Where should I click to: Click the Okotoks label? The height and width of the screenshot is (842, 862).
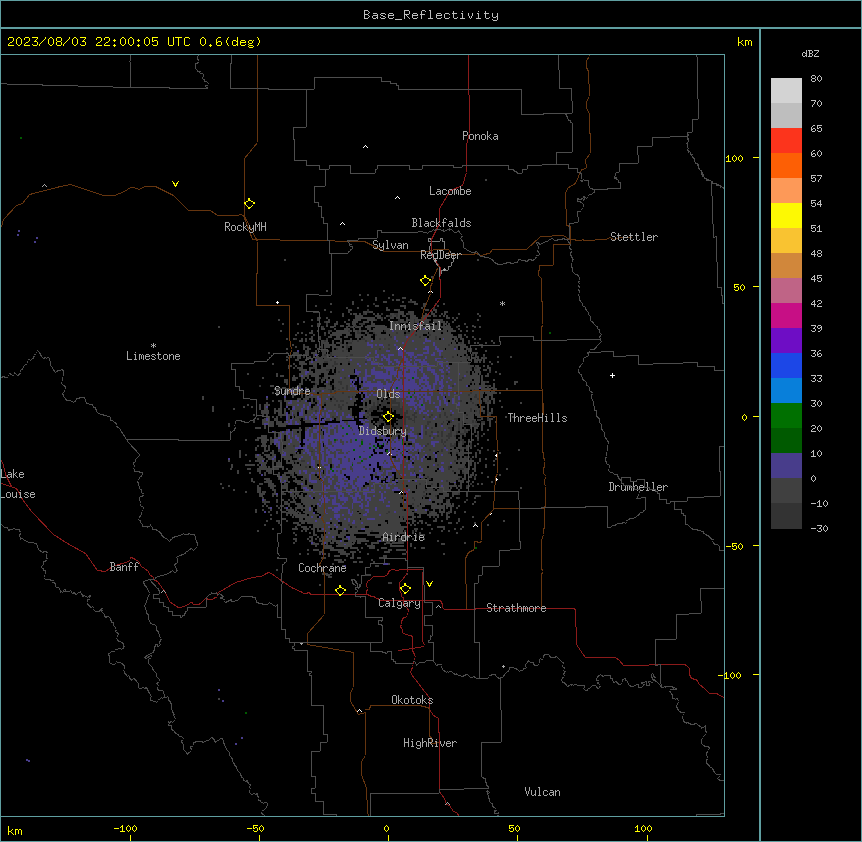(x=412, y=700)
